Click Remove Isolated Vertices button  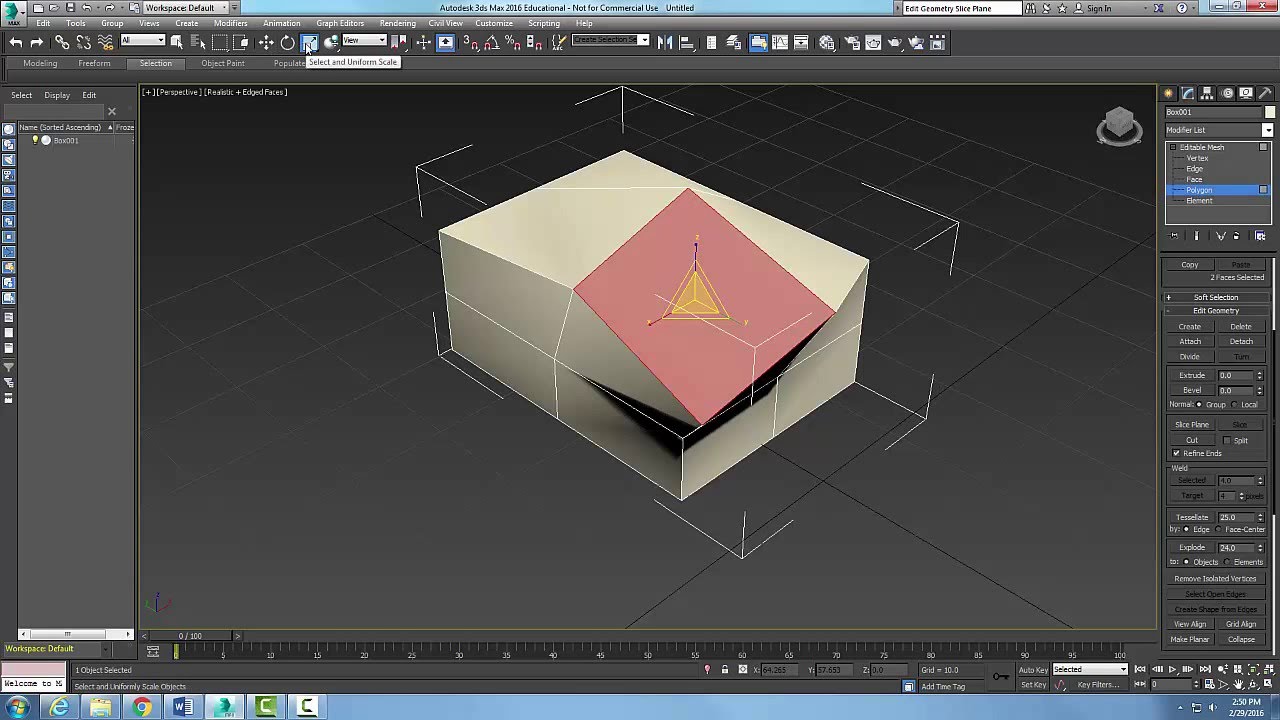pos(1215,579)
